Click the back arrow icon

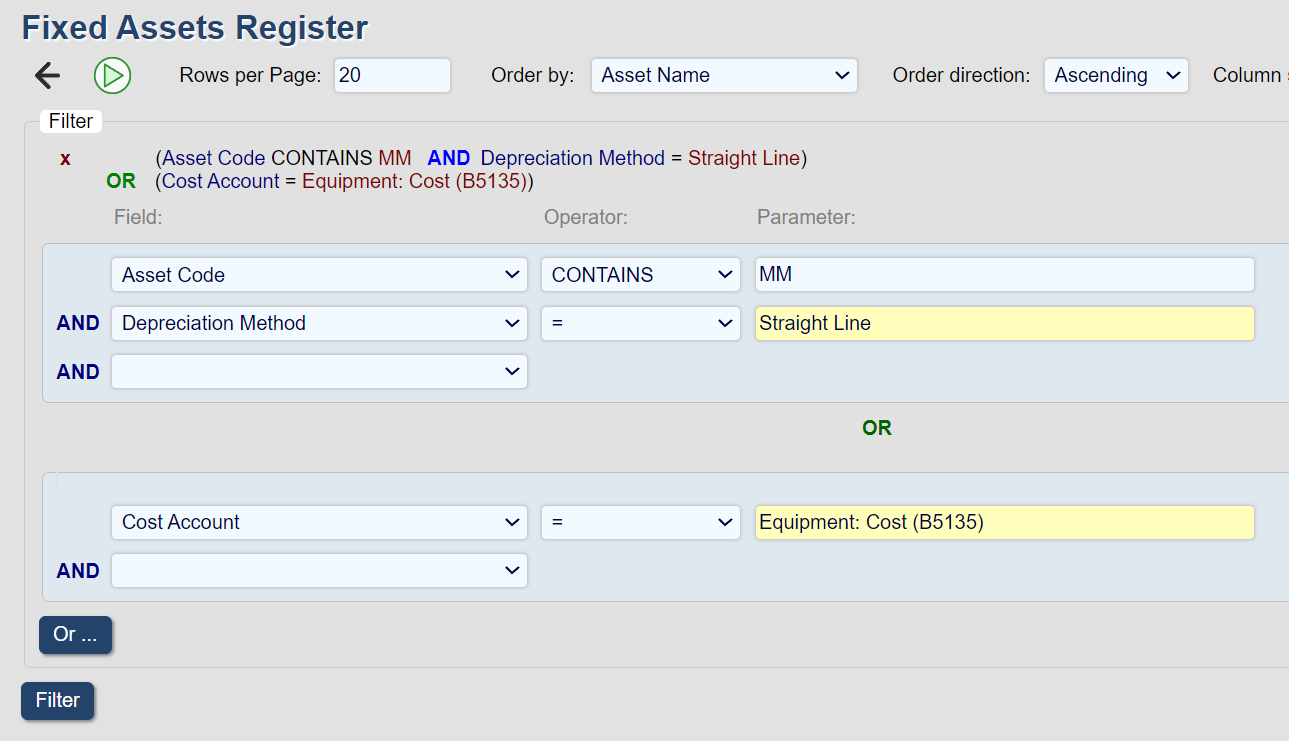[46, 75]
